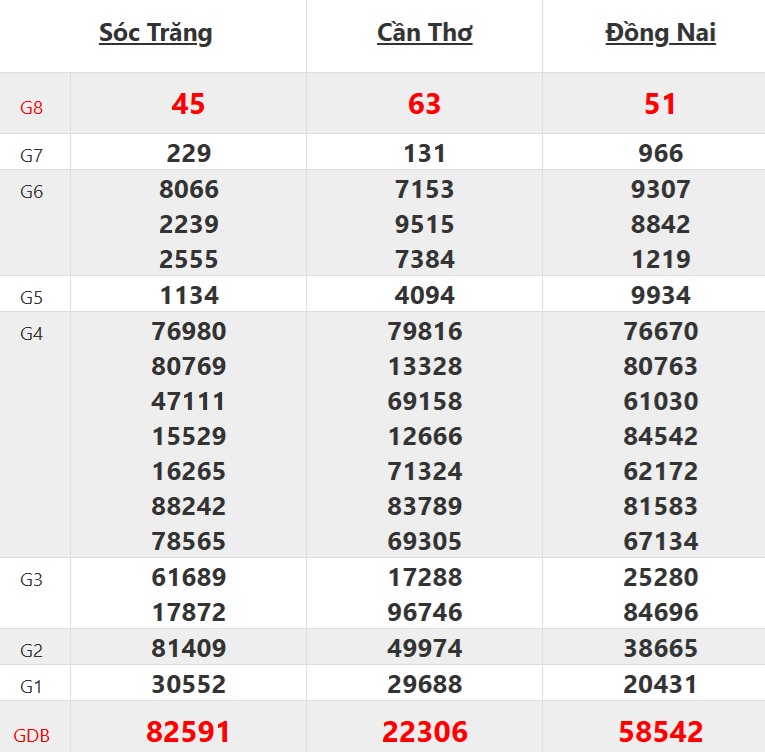Select Sóc Trăng G7 number 229
The image size is (765, 752).
[x=188, y=154]
